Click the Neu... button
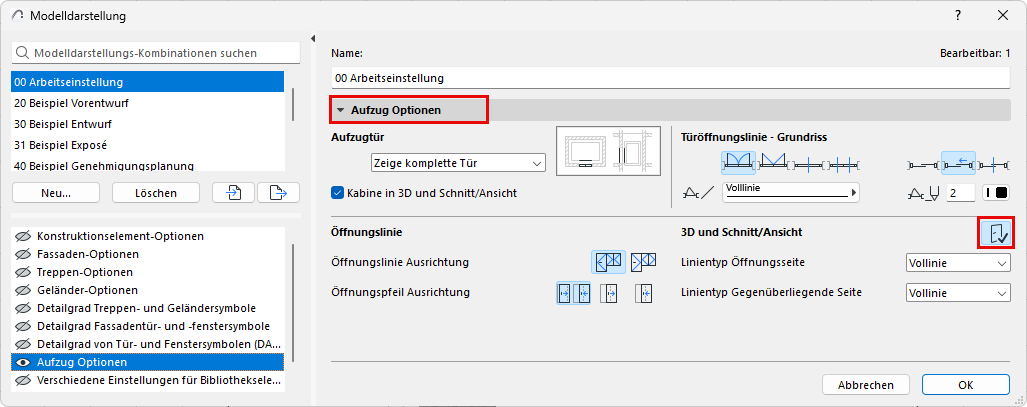The height and width of the screenshot is (407, 1027). coord(56,193)
